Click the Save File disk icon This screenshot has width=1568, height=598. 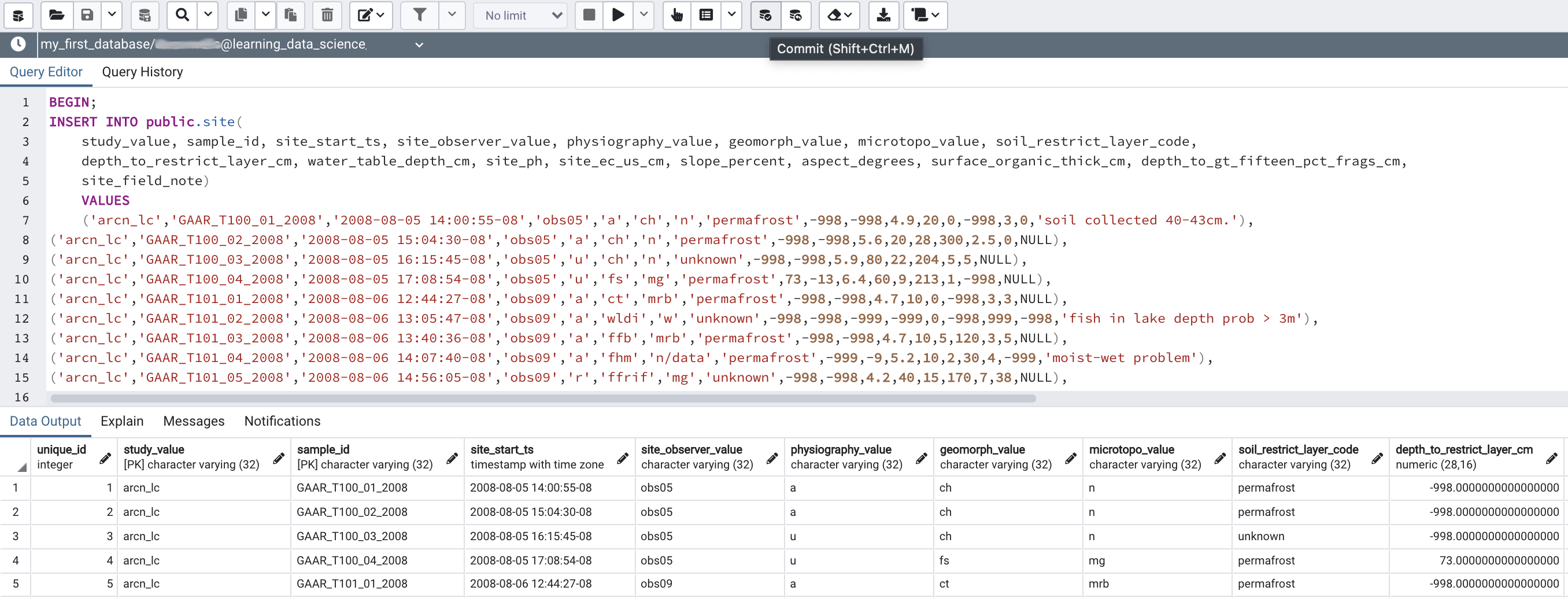(88, 15)
